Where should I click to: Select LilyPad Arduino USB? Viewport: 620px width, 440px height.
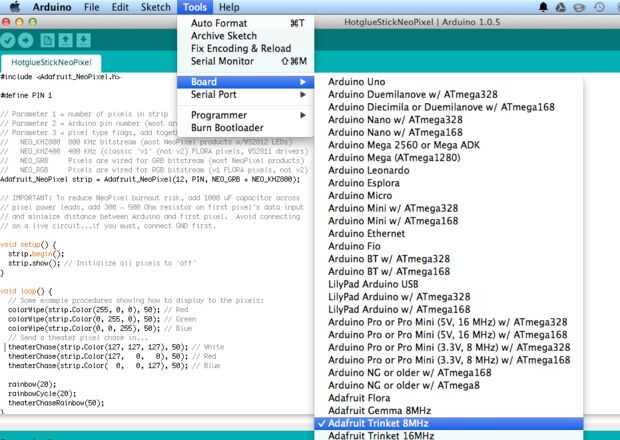point(449,284)
